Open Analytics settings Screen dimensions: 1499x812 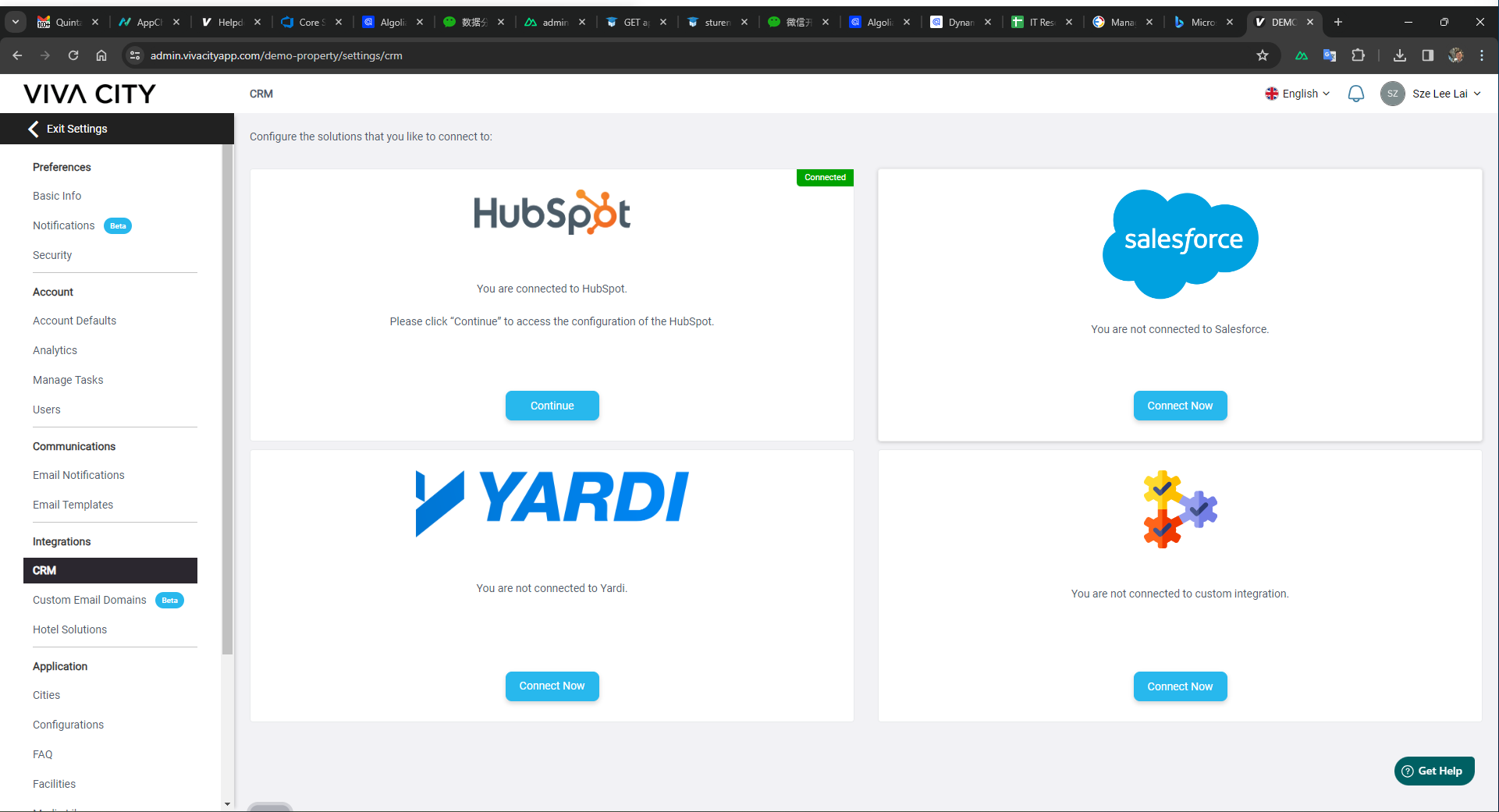click(x=55, y=350)
